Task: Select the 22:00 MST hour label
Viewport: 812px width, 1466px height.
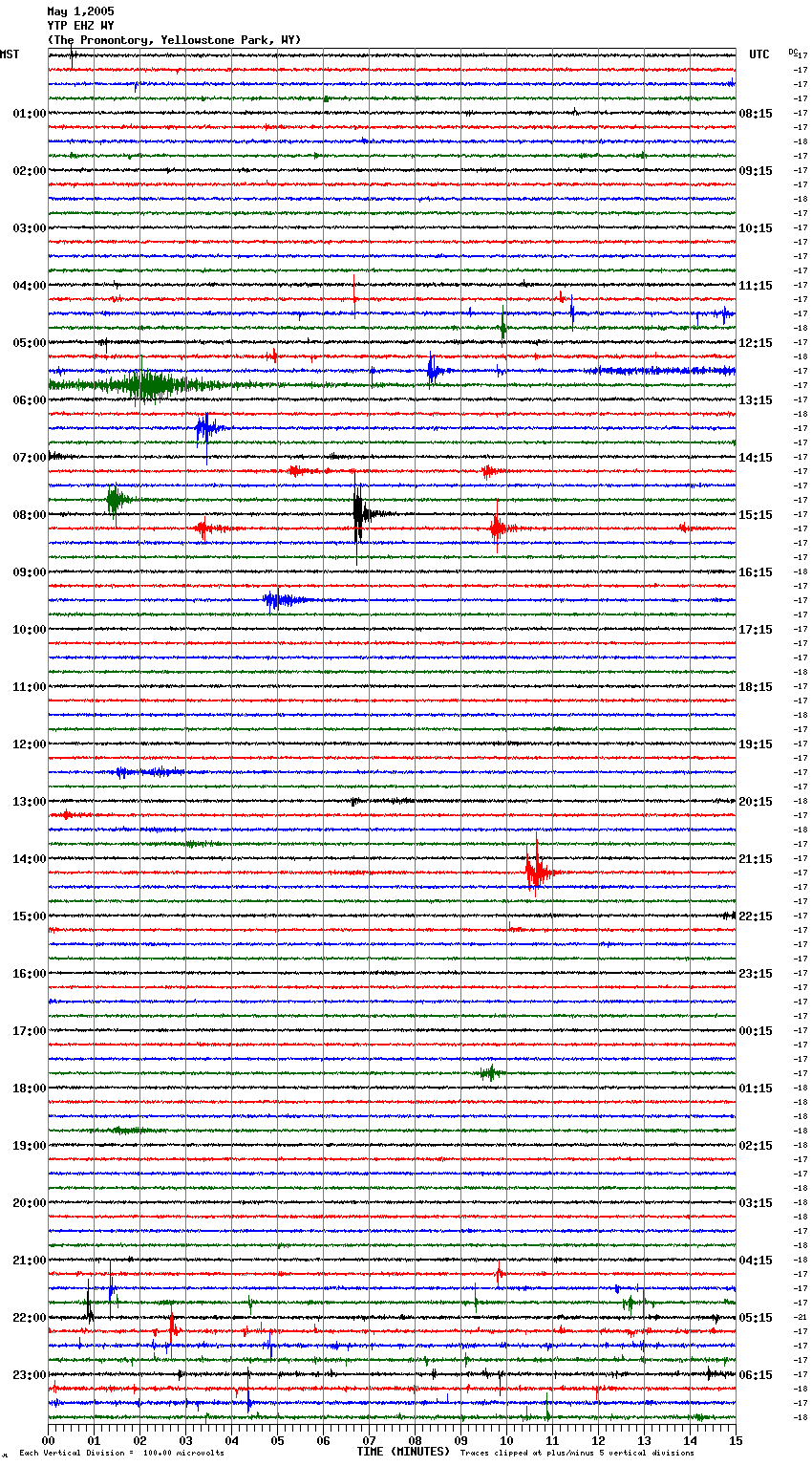Action: tap(30, 1318)
